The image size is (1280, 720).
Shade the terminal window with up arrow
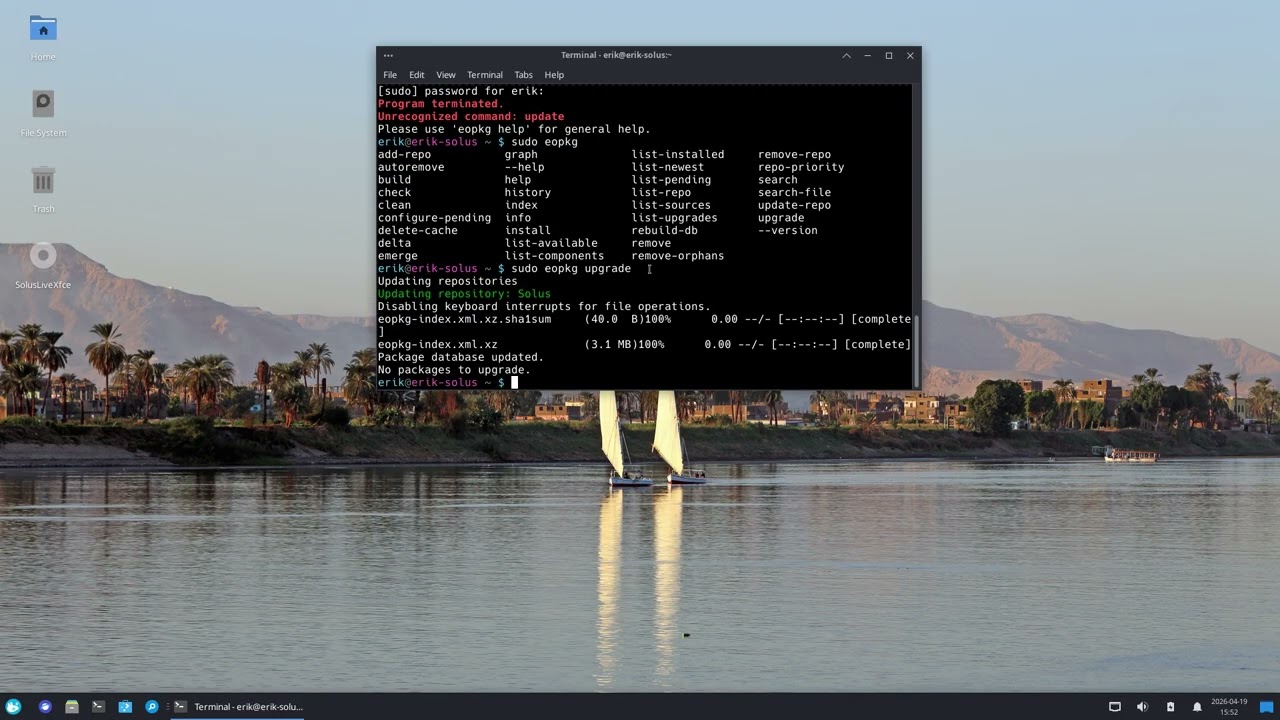click(846, 55)
